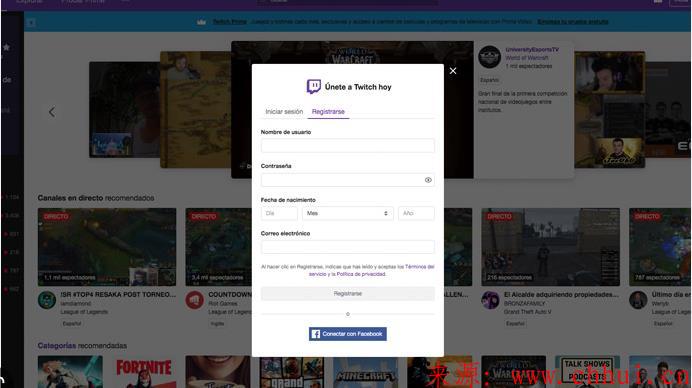Go to previous carousel stream arrow
This screenshot has width=692, height=388.
tap(52, 112)
